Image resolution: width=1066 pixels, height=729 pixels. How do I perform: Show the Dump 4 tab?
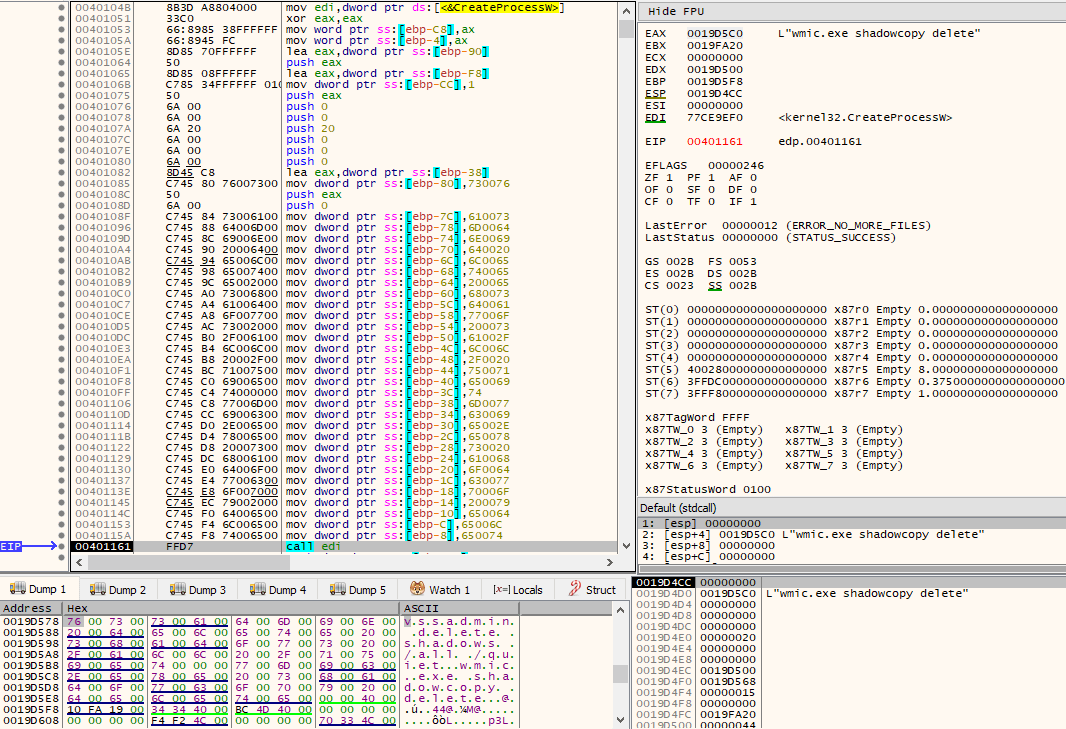tap(278, 590)
